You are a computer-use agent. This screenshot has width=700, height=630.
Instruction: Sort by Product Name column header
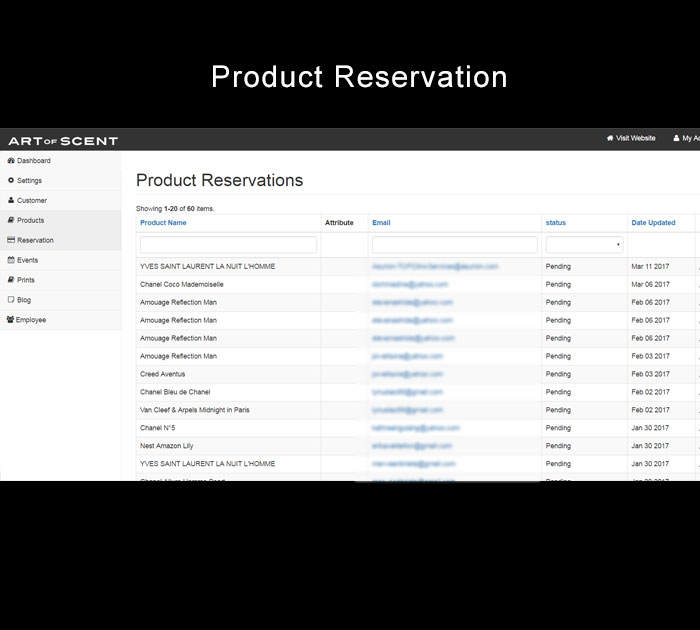click(x=163, y=222)
